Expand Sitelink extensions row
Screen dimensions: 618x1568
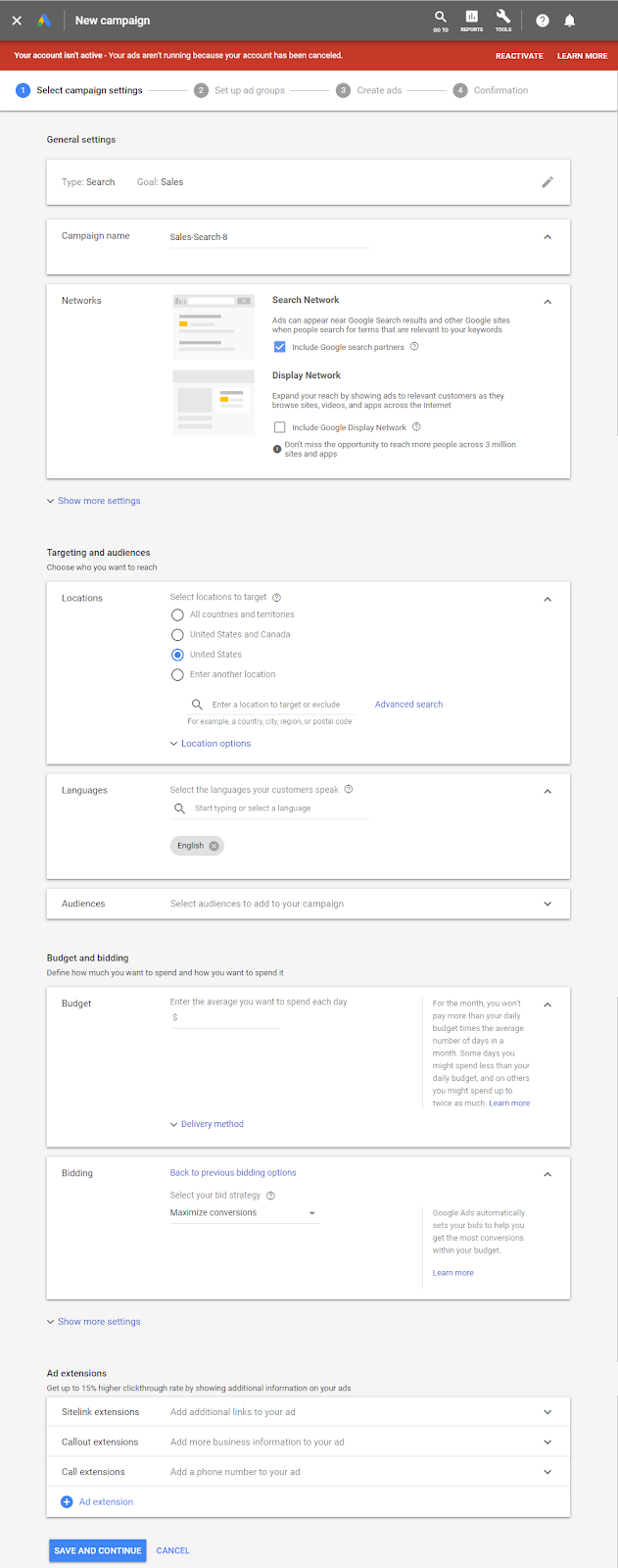tap(547, 1412)
